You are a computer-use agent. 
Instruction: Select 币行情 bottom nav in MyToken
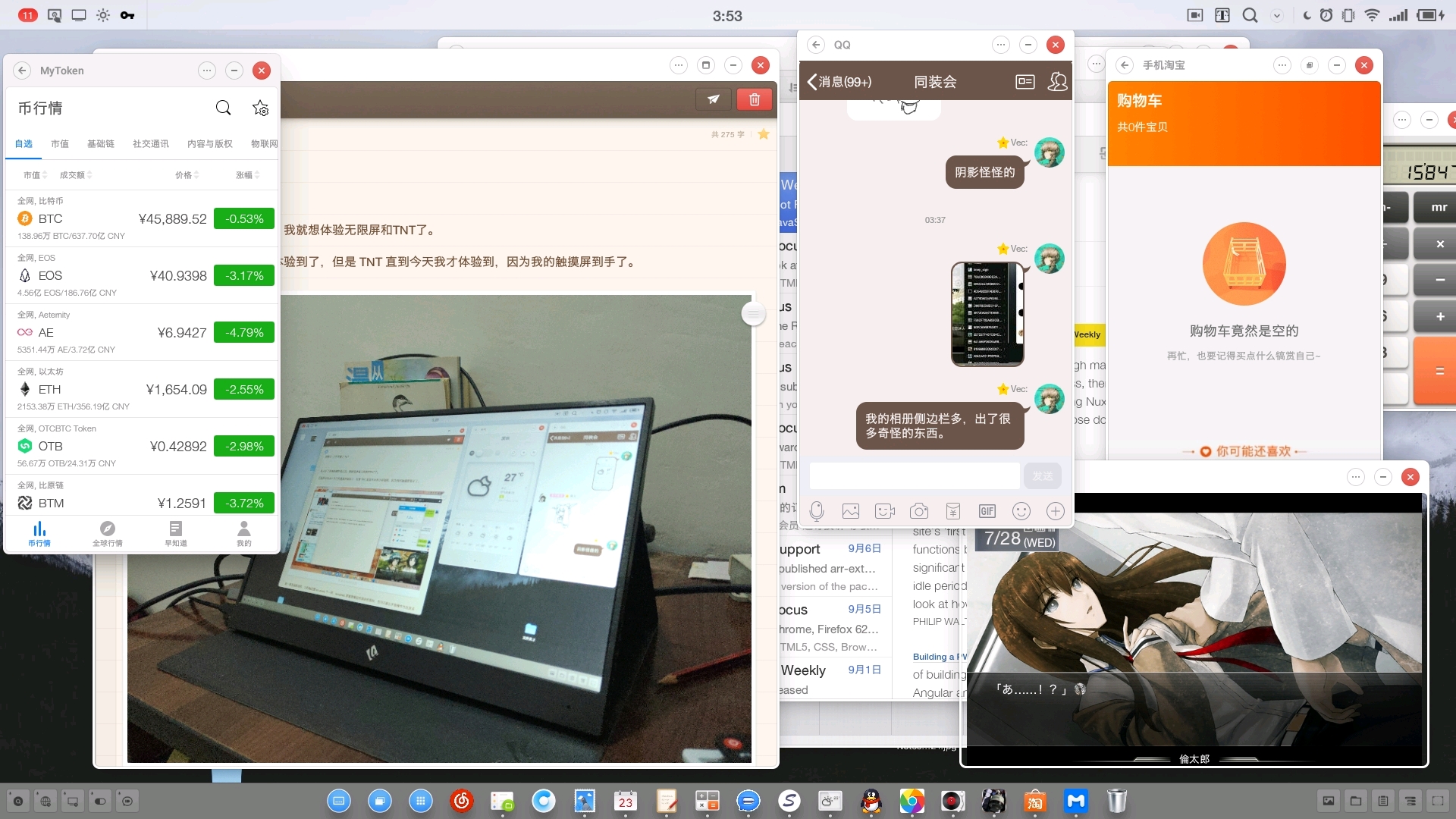point(39,534)
